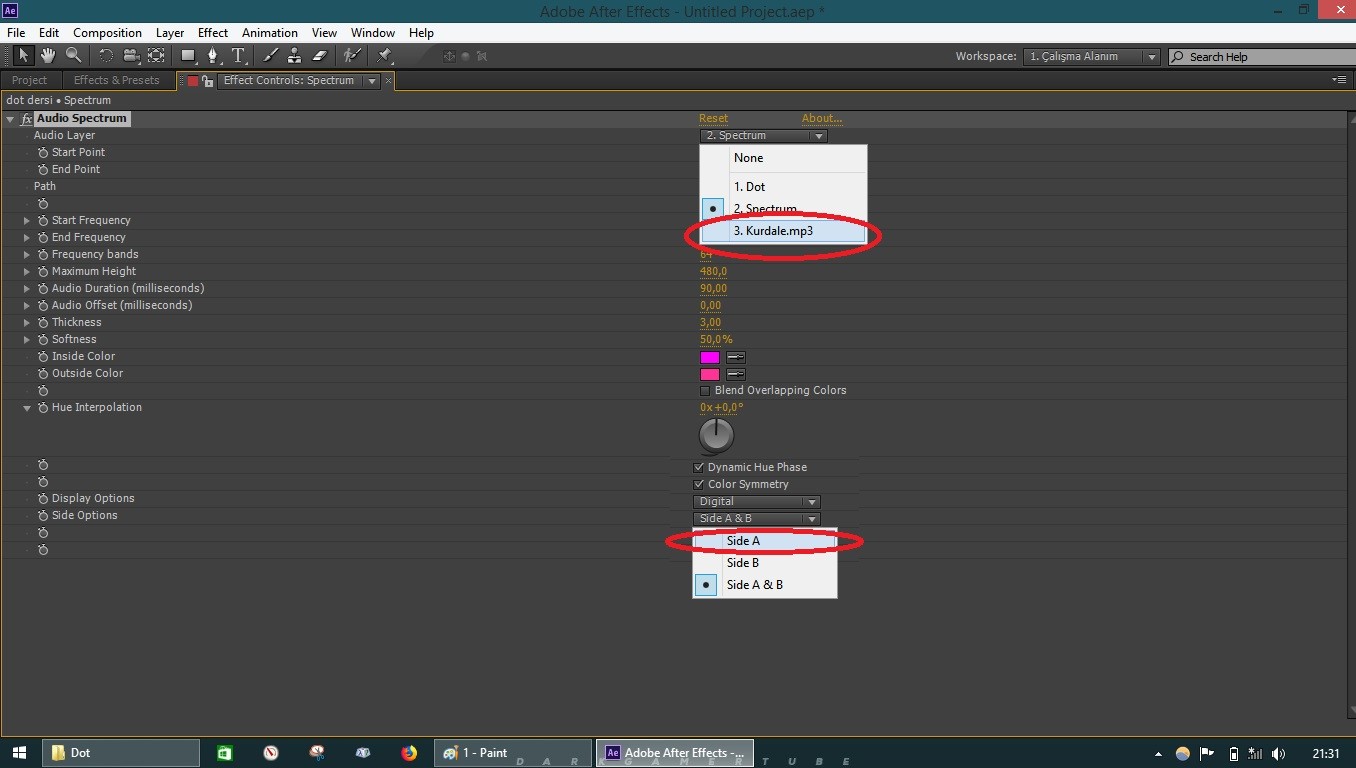Click the Softness value 50,0%
Screen dimensions: 1356x768
point(716,340)
